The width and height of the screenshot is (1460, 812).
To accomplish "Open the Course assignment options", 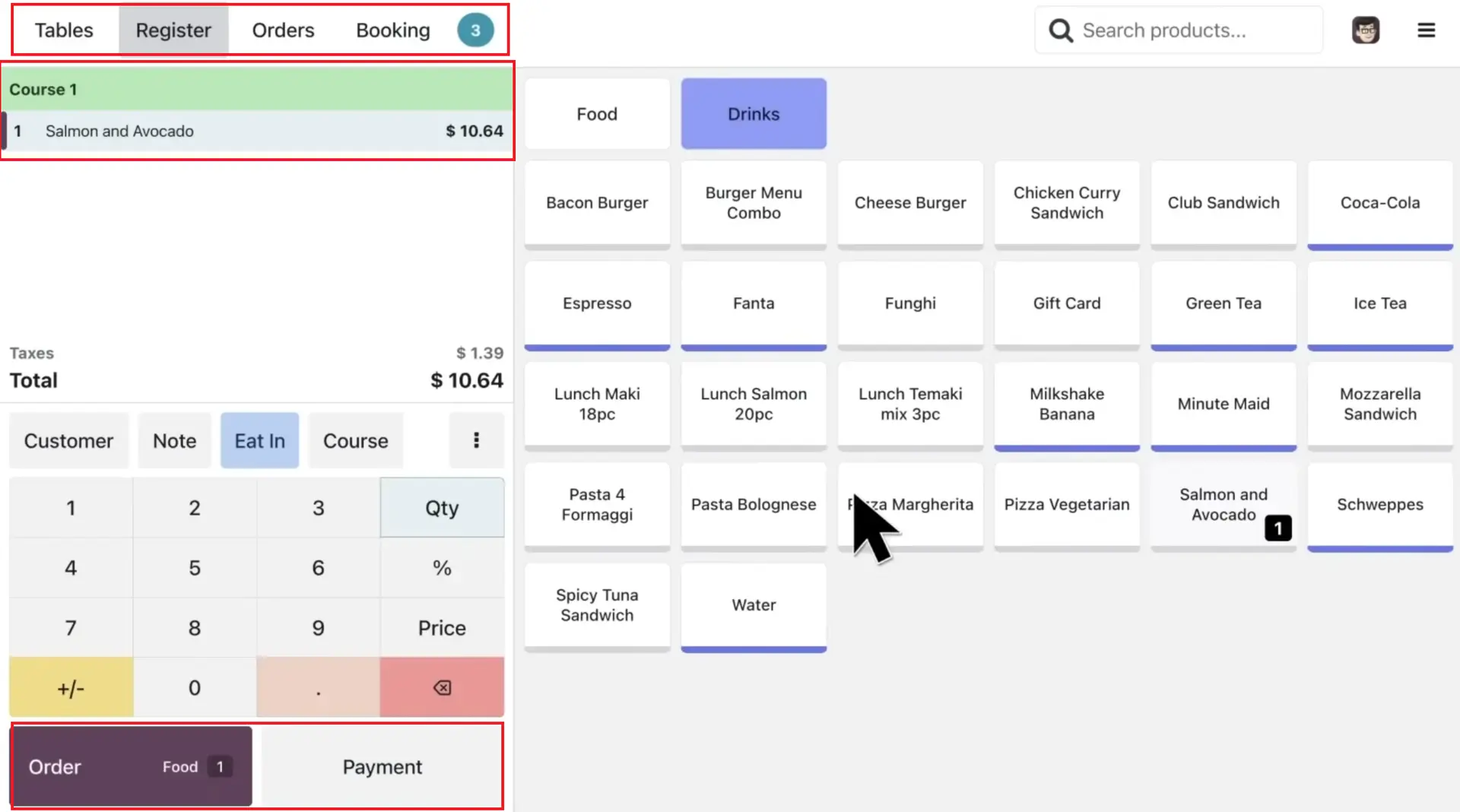I will tap(355, 440).
